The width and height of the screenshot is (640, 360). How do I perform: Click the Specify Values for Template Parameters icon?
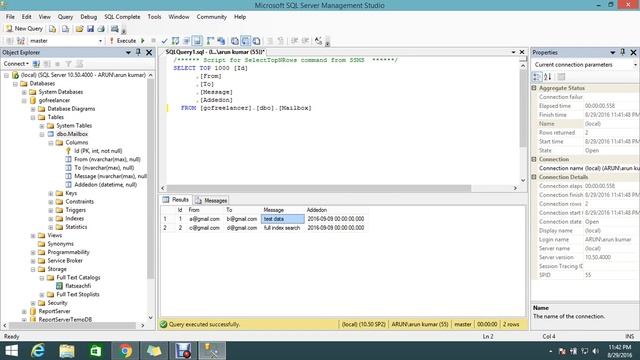318,41
